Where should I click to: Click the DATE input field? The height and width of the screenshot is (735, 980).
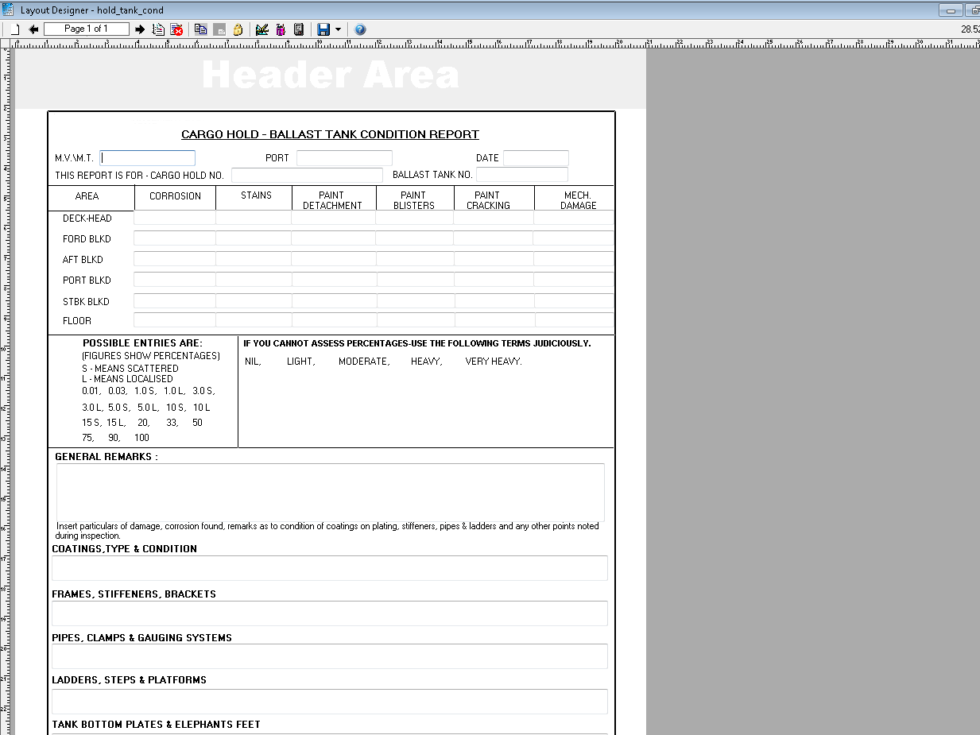(x=535, y=158)
